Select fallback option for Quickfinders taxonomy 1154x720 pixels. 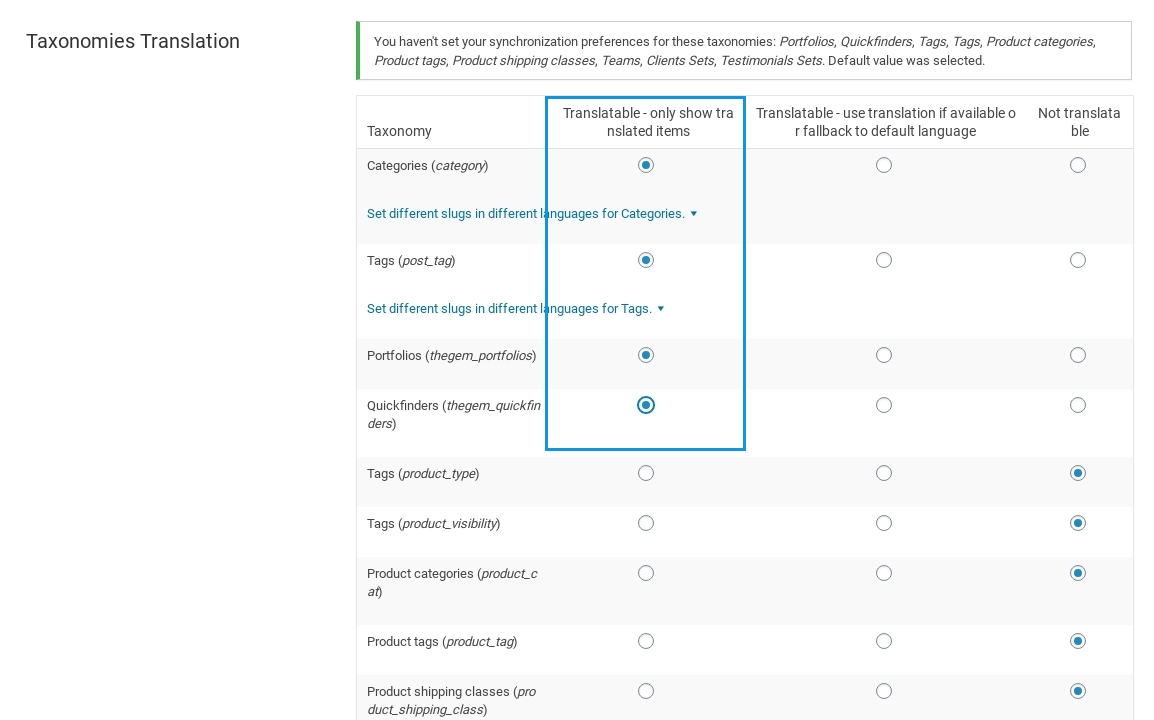[x=884, y=405]
